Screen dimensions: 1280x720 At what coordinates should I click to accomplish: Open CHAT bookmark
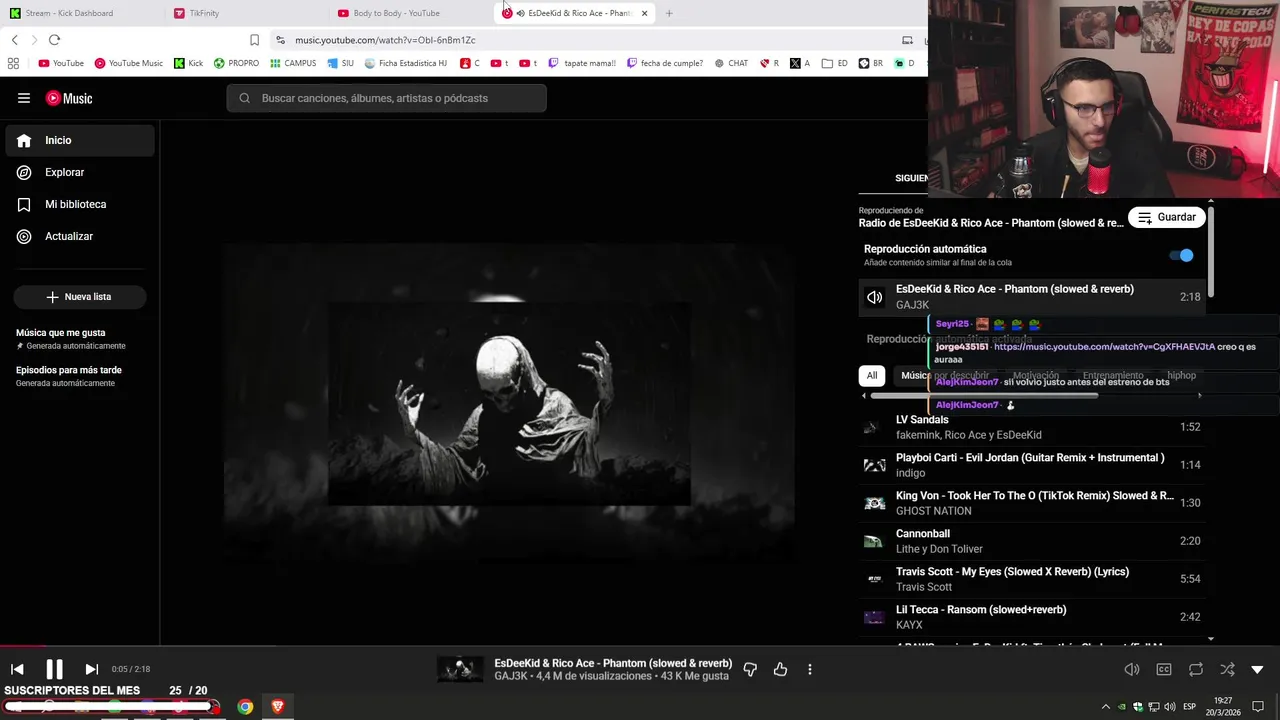(731, 63)
